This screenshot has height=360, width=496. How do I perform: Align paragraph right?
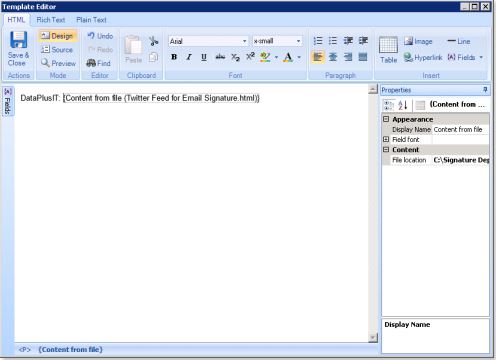pos(348,57)
